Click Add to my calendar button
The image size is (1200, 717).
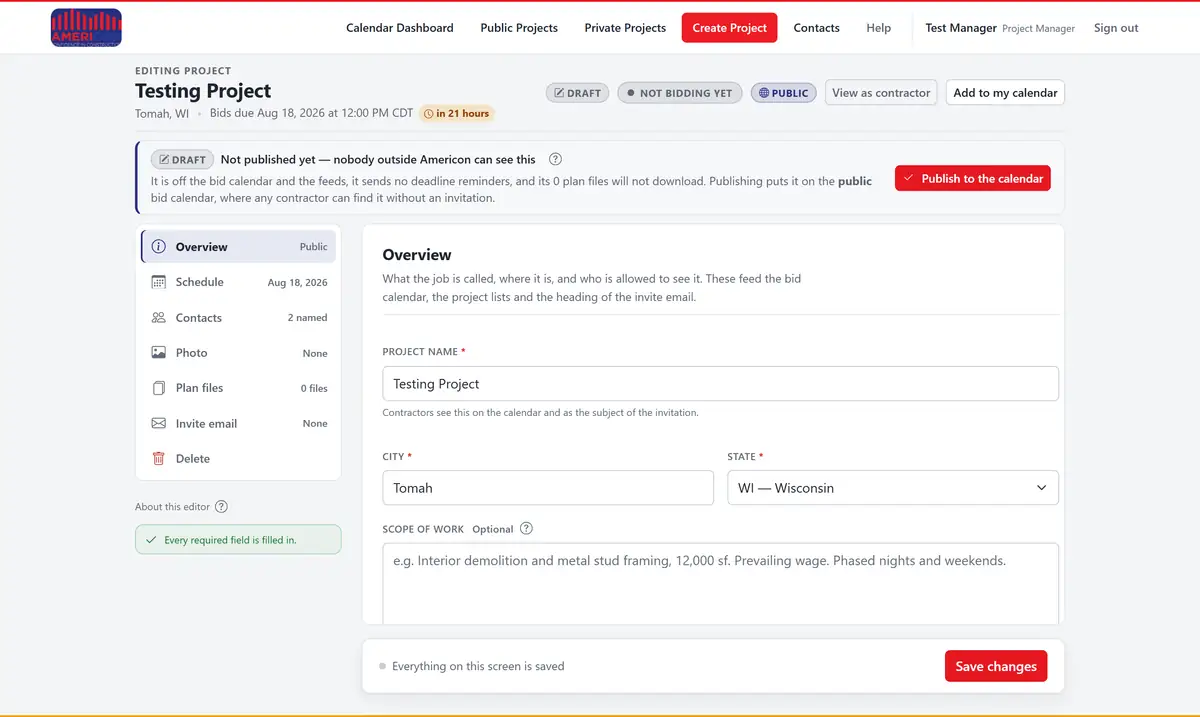pyautogui.click(x=1005, y=93)
